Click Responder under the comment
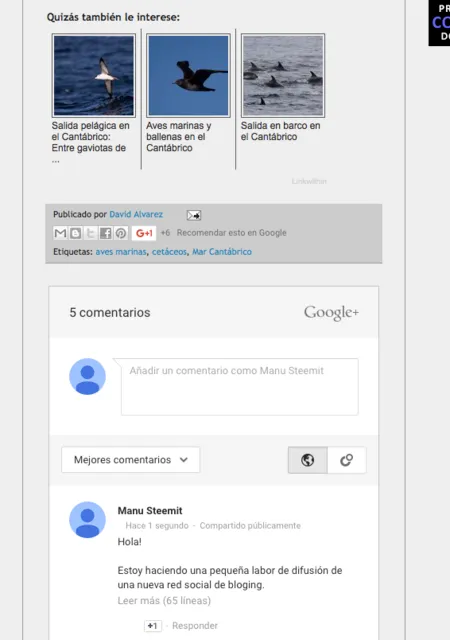The height and width of the screenshot is (640, 450). (x=195, y=626)
